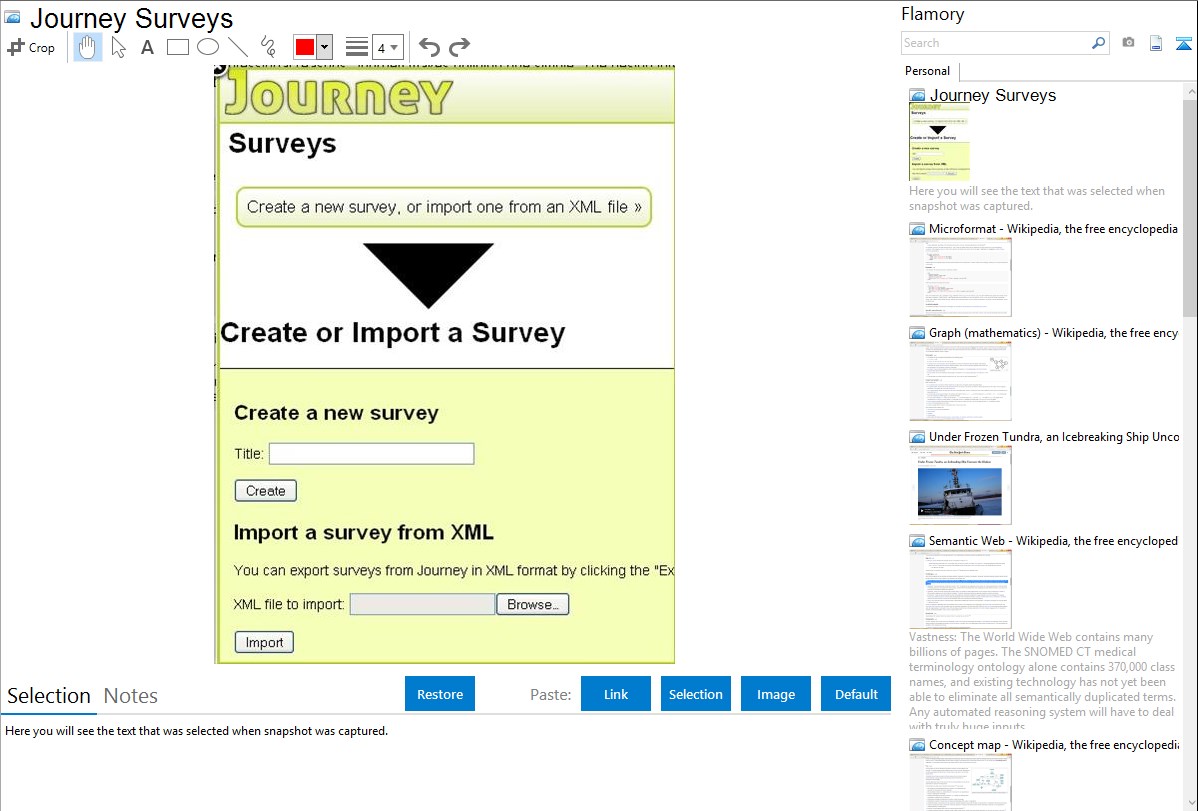Select 'Graph (mathematics) - Wikipedia' title
This screenshot has height=811, width=1198.
click(1053, 333)
